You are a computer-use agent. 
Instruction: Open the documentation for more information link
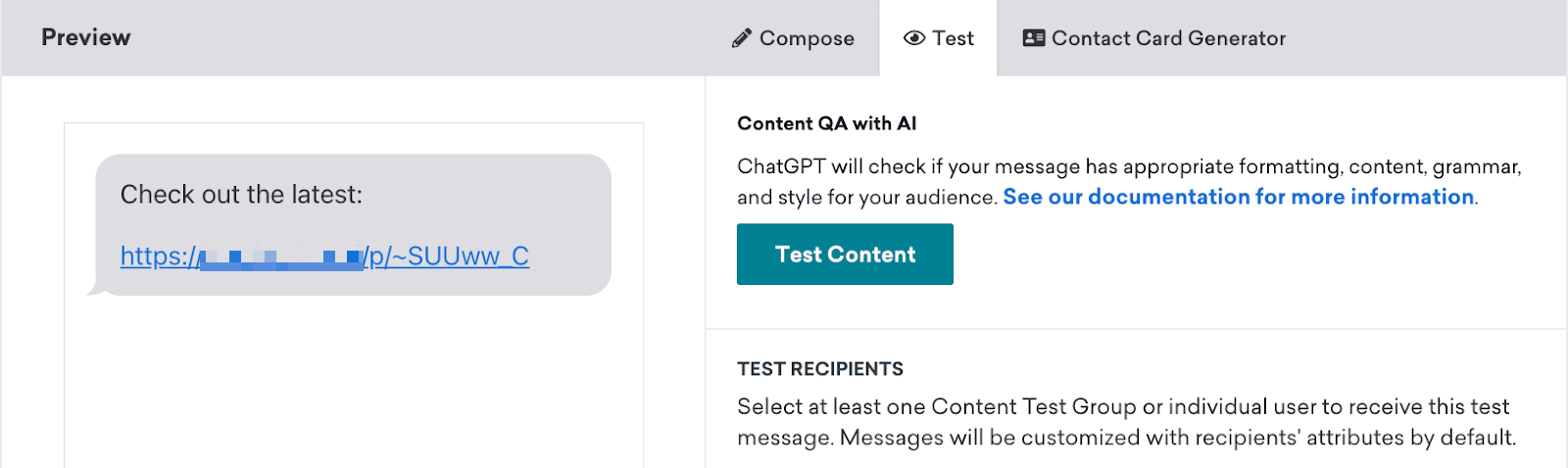pyautogui.click(x=1238, y=197)
